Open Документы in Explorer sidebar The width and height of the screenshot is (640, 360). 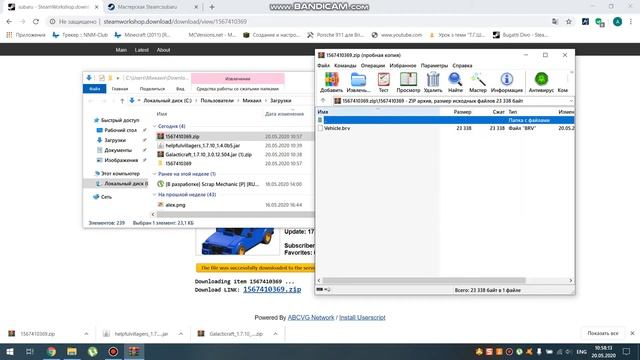coord(118,150)
